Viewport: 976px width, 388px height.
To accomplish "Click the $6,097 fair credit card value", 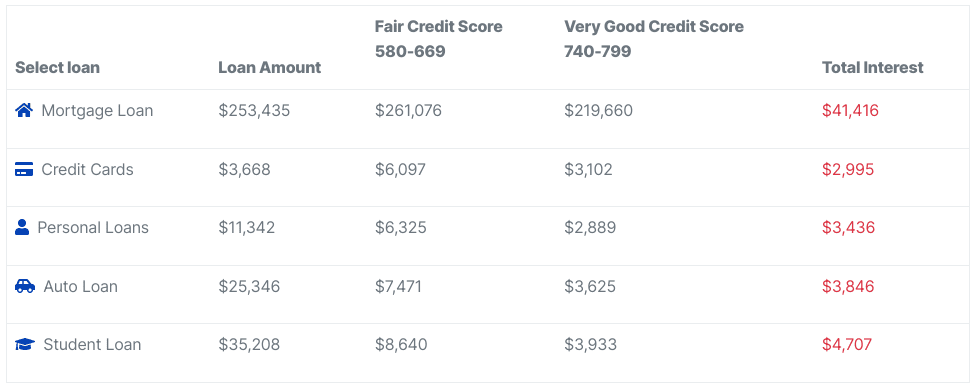I will coord(400,169).
